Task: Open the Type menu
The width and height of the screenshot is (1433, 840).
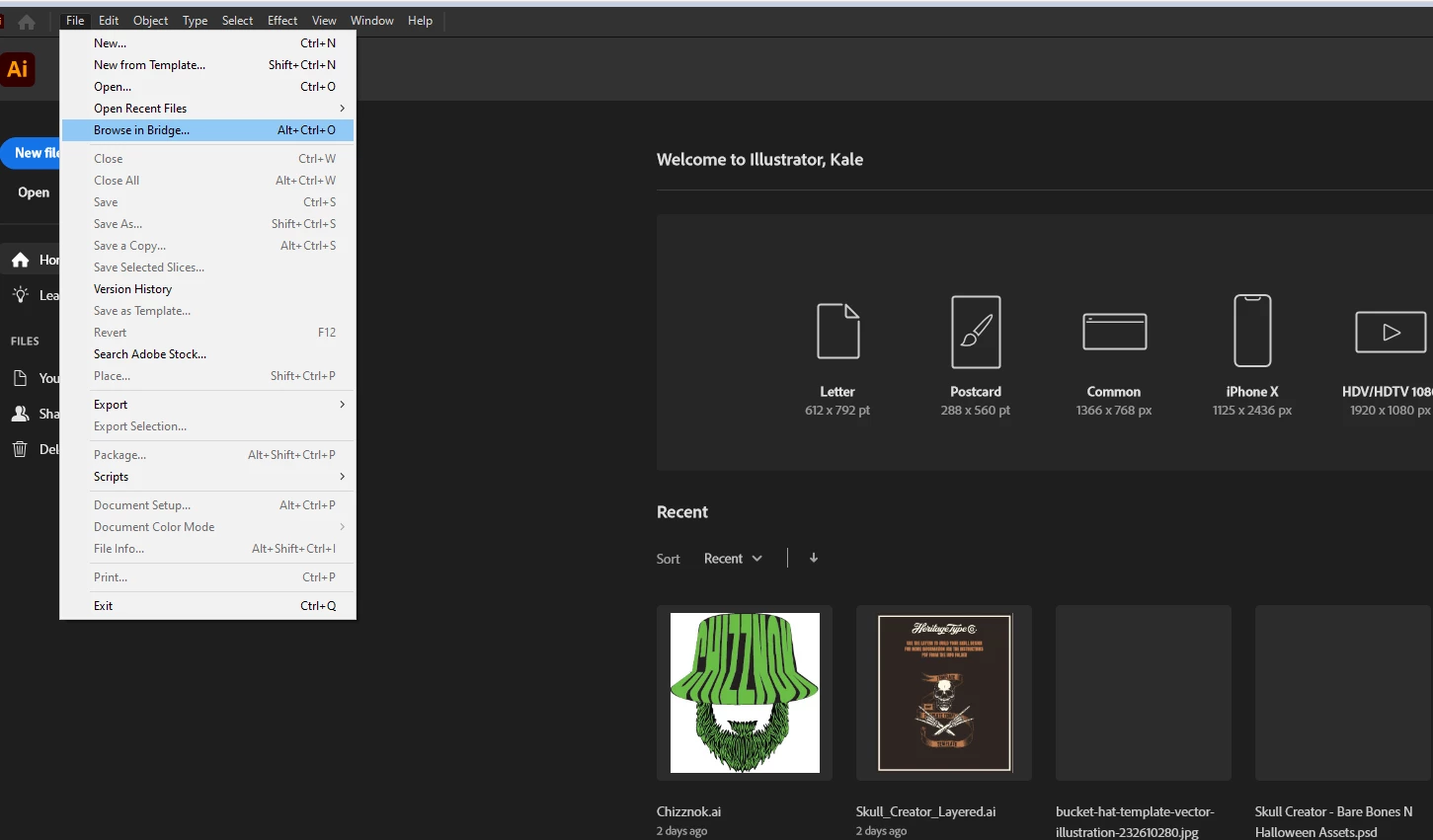Action: coord(195,21)
